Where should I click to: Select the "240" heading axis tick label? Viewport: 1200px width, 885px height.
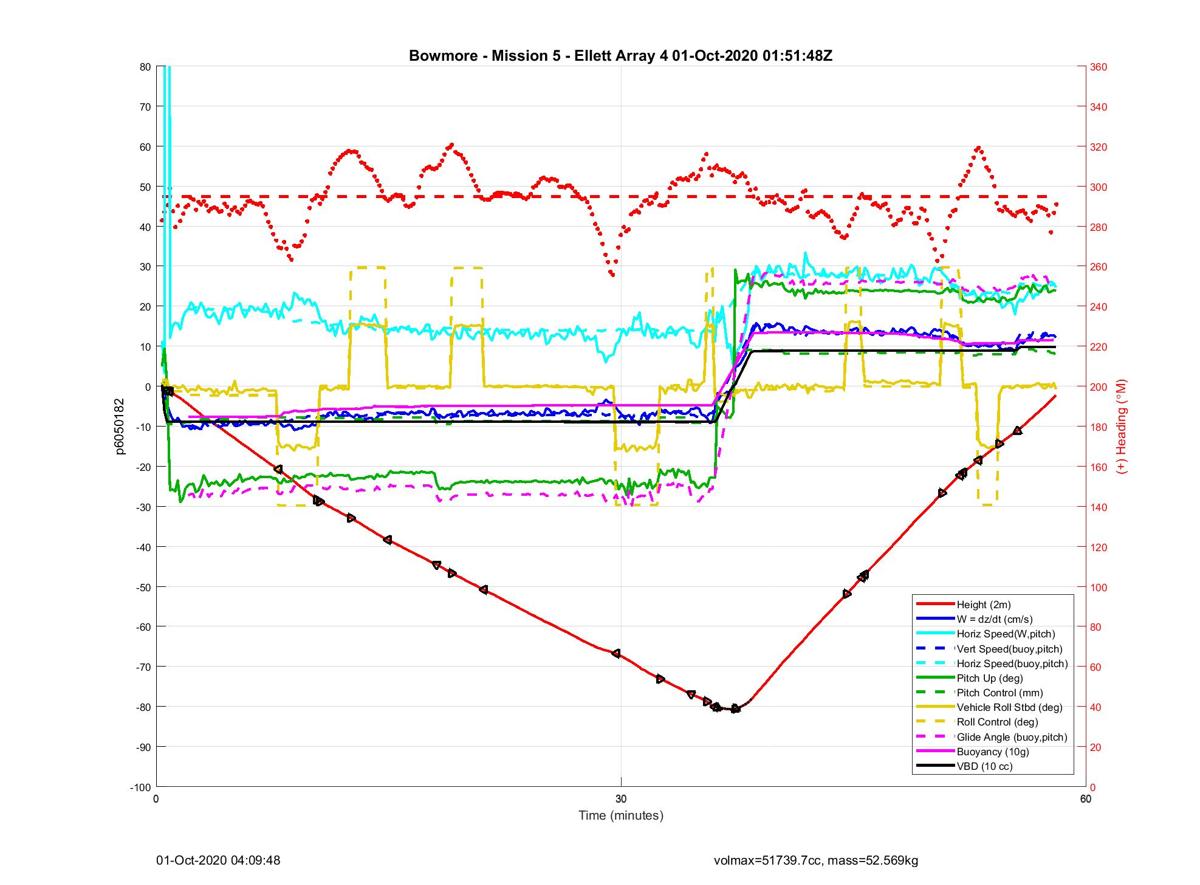(1098, 307)
